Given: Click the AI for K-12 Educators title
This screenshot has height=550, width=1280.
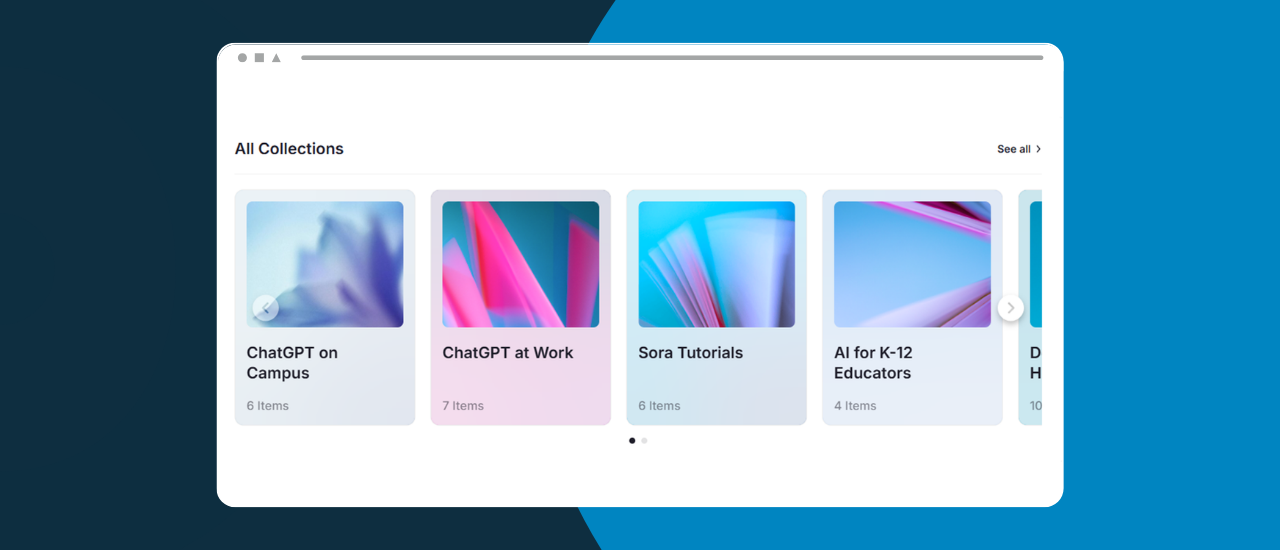Looking at the screenshot, I should point(873,363).
